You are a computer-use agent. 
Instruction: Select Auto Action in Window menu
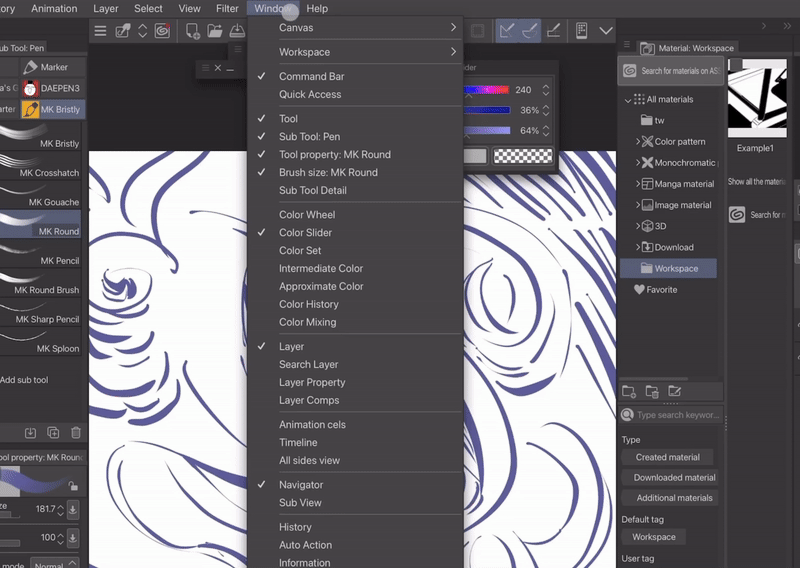click(x=355, y=545)
